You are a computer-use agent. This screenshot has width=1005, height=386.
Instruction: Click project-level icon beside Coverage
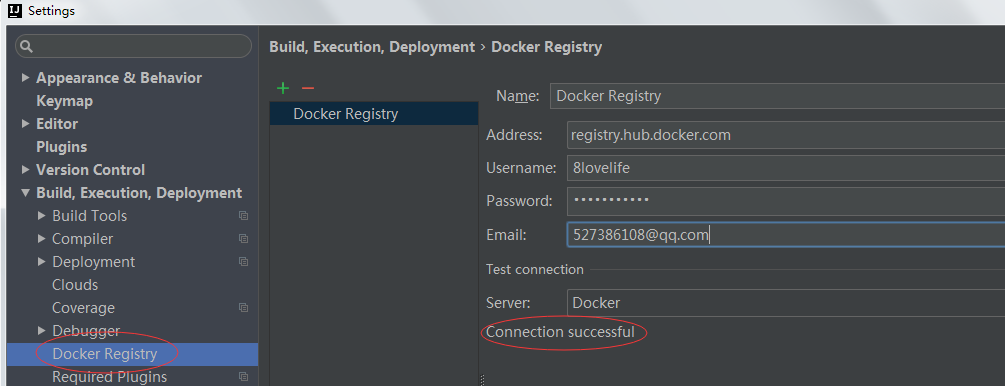[x=244, y=308]
